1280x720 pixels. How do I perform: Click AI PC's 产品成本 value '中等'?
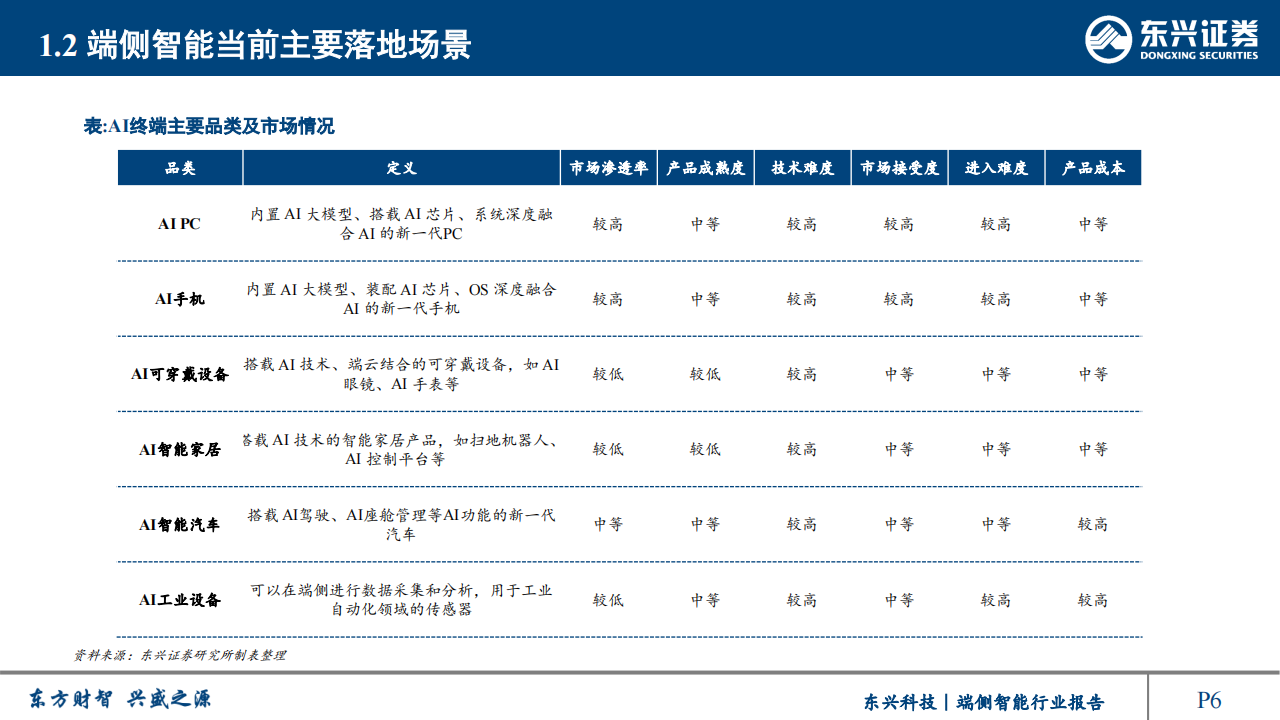click(x=1093, y=224)
